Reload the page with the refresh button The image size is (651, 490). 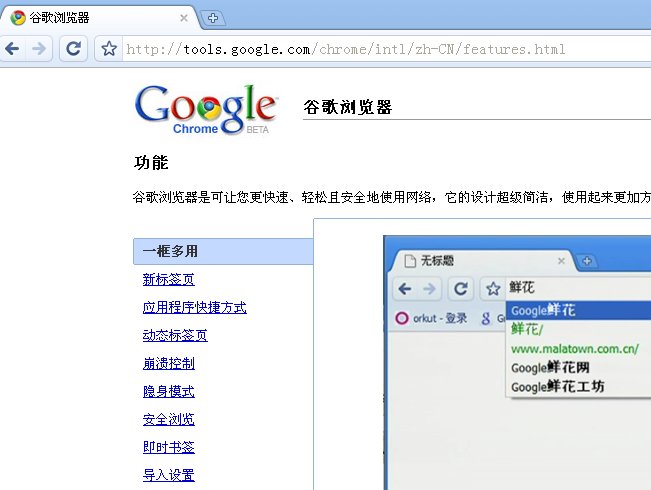[73, 49]
